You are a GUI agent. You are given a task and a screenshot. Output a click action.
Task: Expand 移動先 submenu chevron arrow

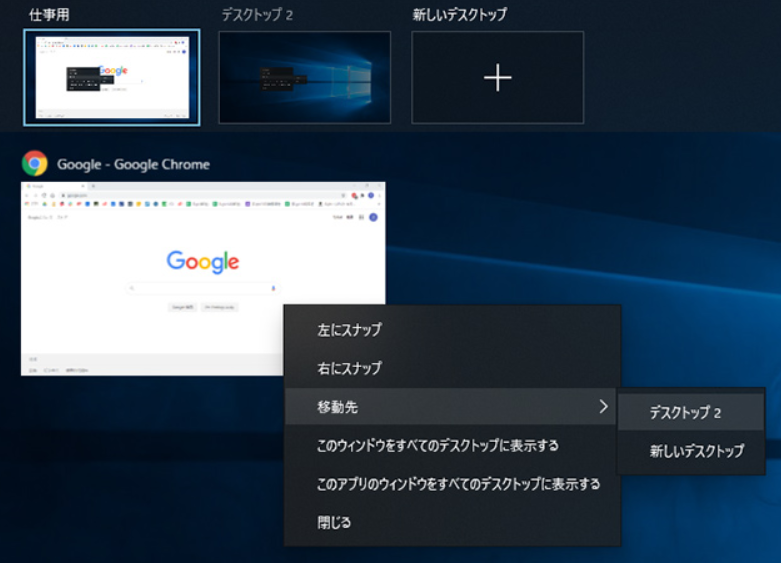pos(604,407)
